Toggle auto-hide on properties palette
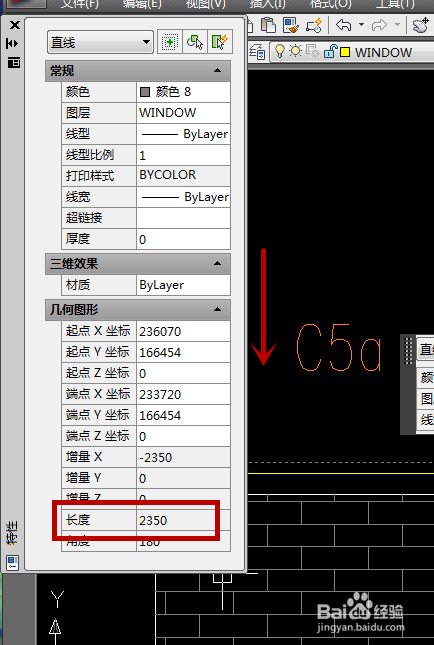The width and height of the screenshot is (434, 645). click(13, 44)
